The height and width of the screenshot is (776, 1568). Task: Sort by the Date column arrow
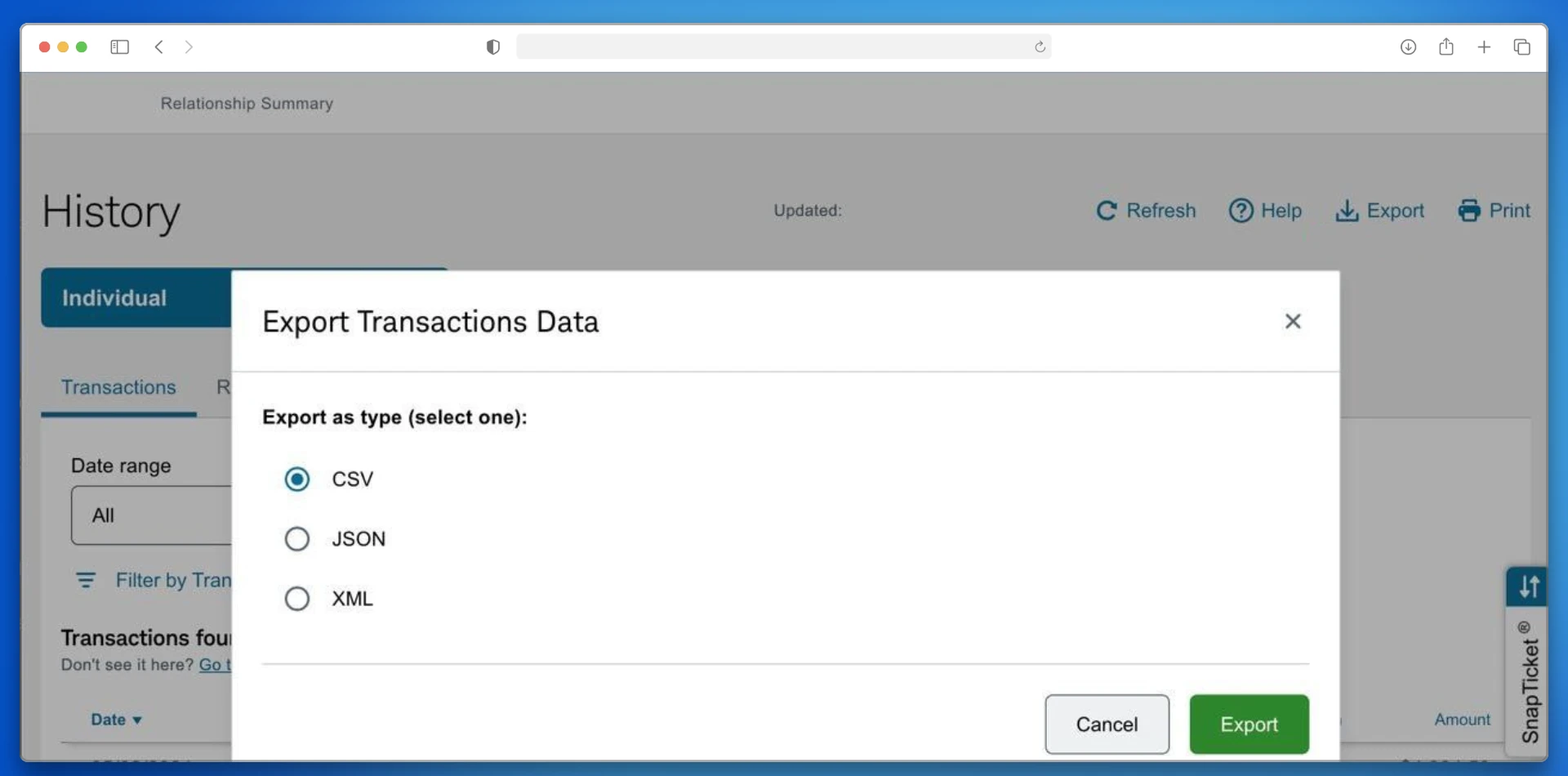137,720
